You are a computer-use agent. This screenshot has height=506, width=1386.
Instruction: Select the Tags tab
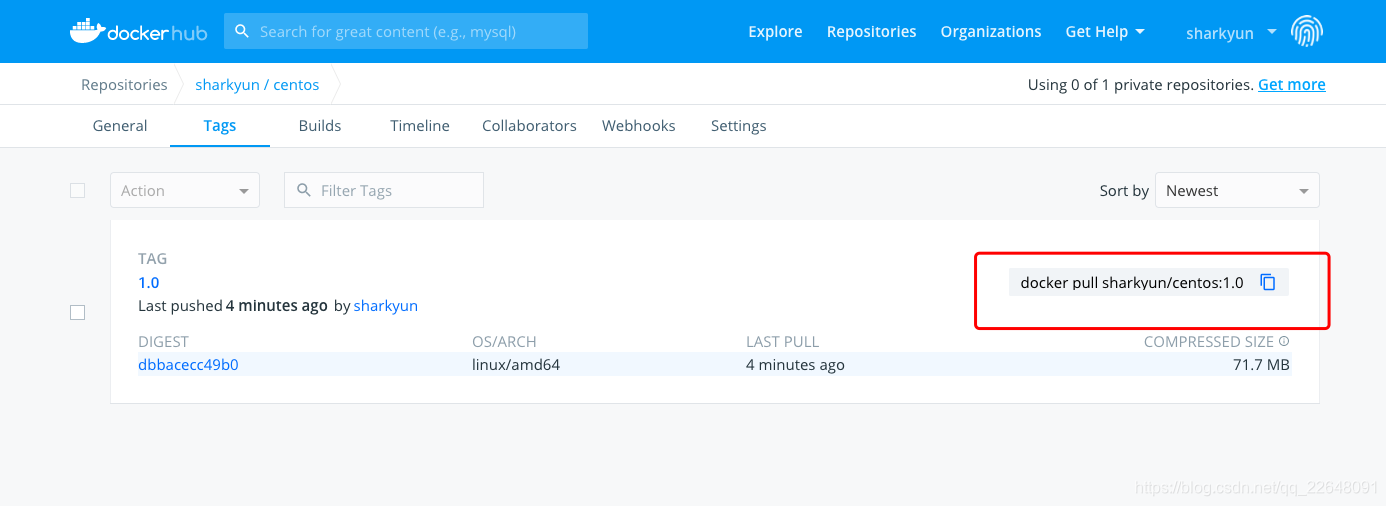(x=220, y=126)
